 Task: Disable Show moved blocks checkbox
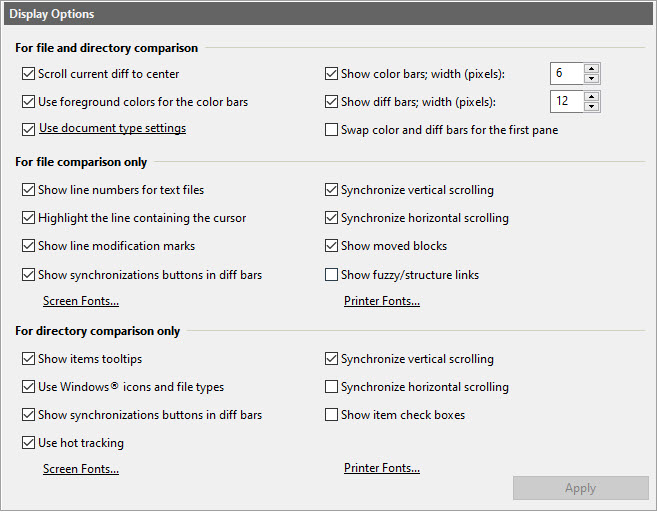(332, 246)
